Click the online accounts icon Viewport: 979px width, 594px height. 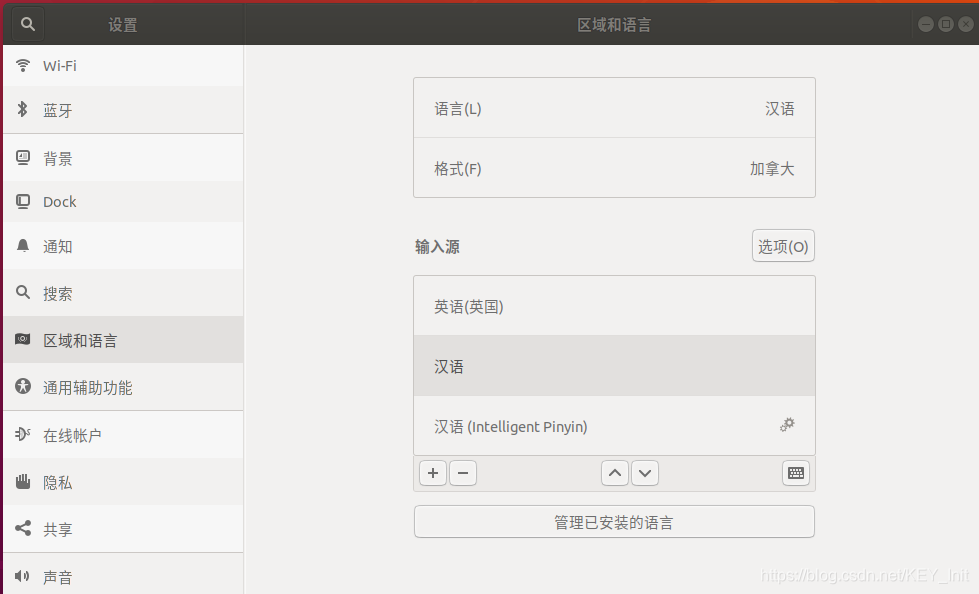23,433
